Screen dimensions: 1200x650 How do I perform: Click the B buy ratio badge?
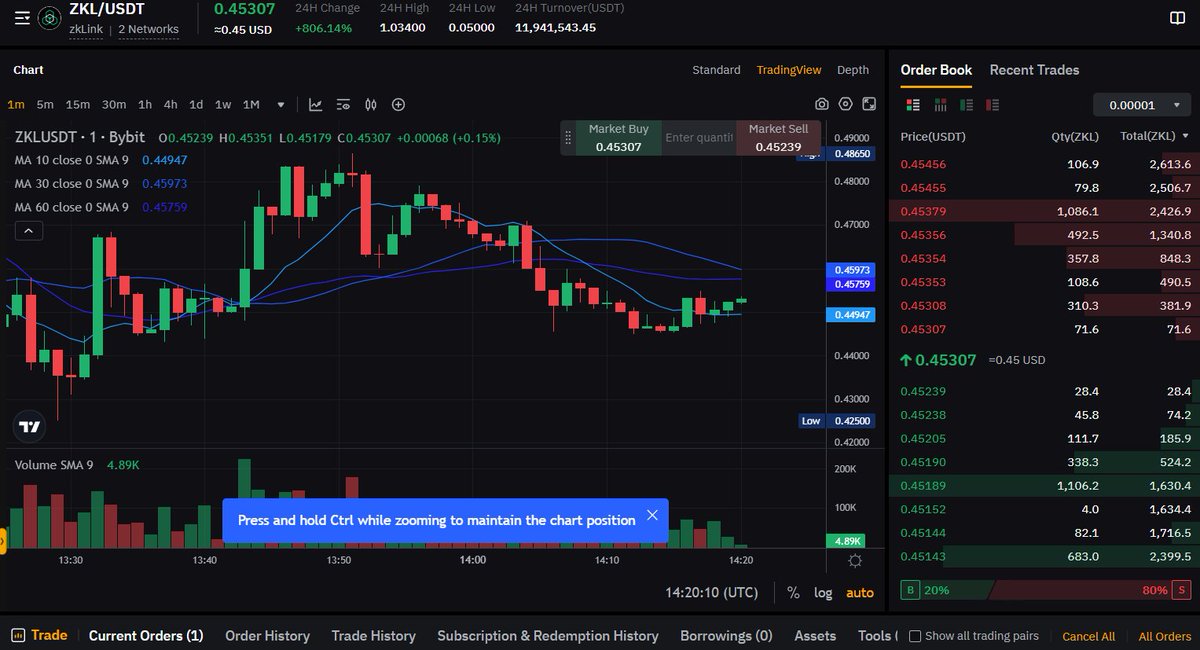point(909,590)
